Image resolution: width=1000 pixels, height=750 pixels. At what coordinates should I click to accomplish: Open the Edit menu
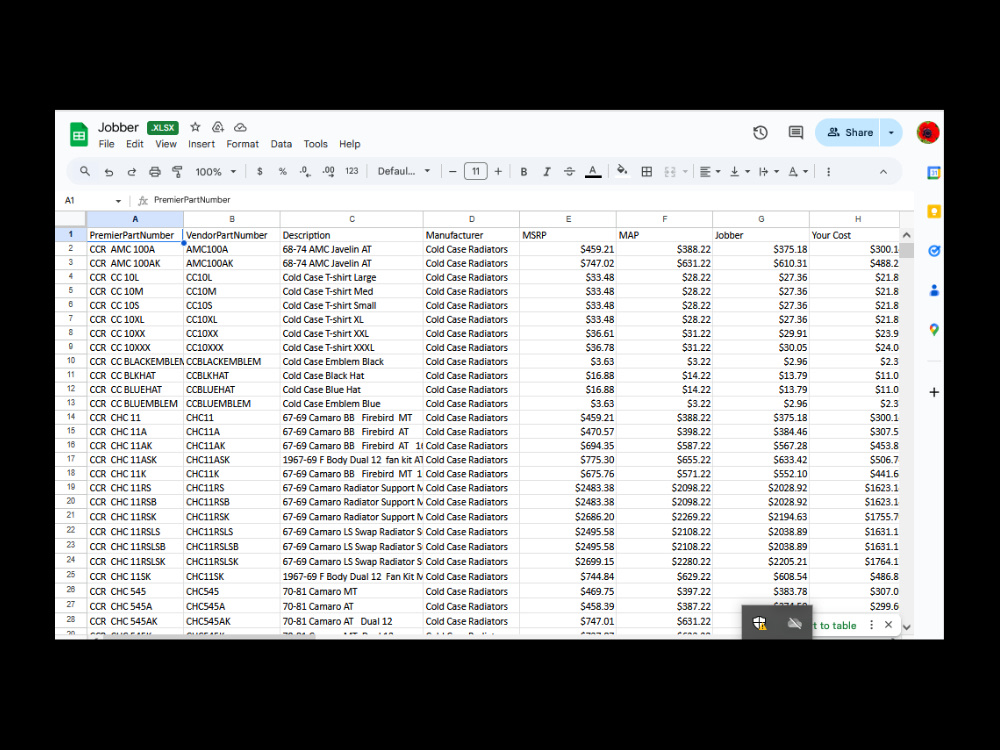135,144
